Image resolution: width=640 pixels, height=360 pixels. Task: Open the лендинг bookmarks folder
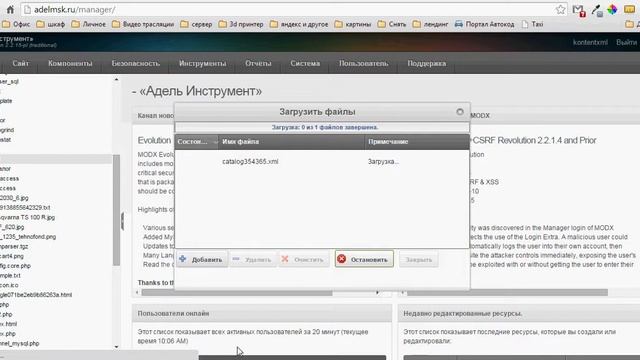430,24
